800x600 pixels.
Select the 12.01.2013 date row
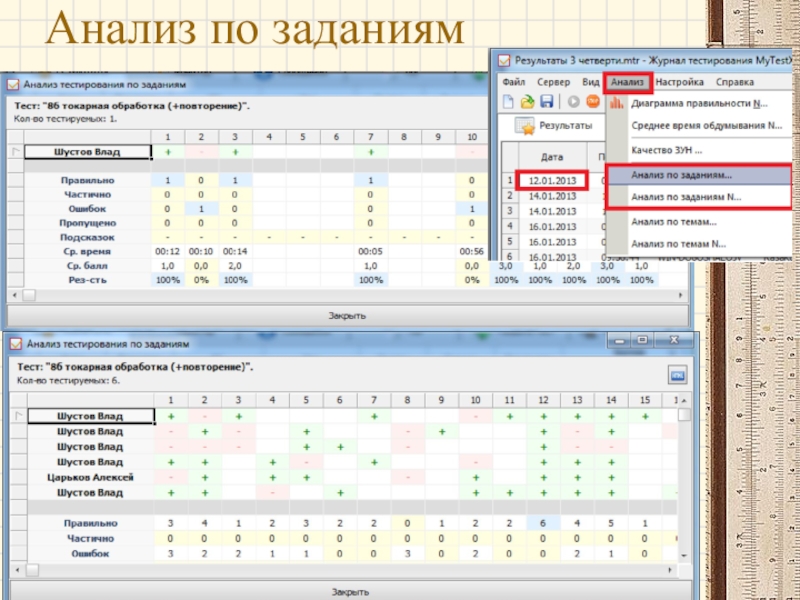(x=552, y=181)
